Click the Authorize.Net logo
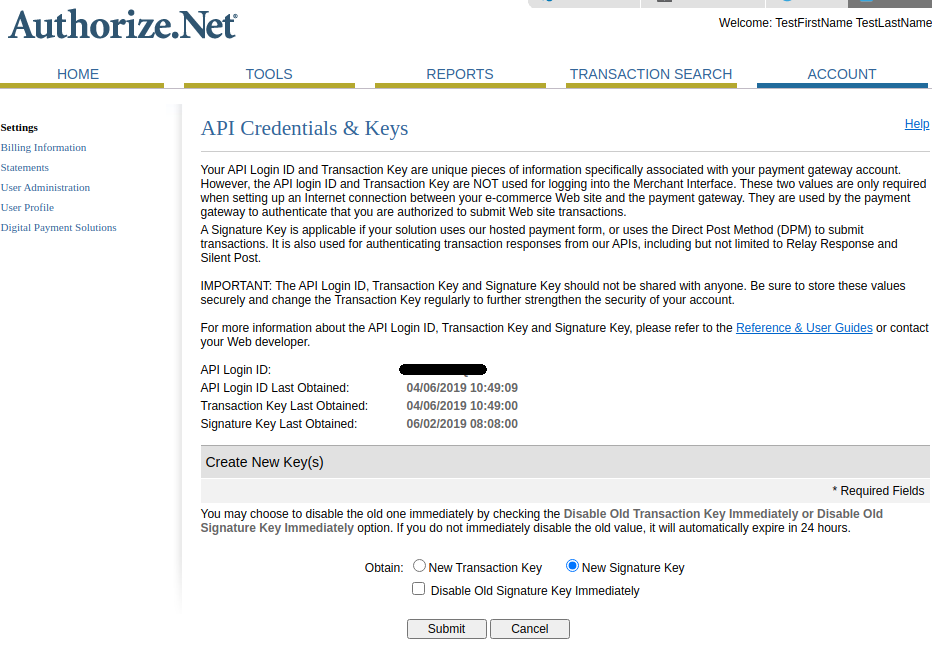The height and width of the screenshot is (648, 932). point(122,25)
